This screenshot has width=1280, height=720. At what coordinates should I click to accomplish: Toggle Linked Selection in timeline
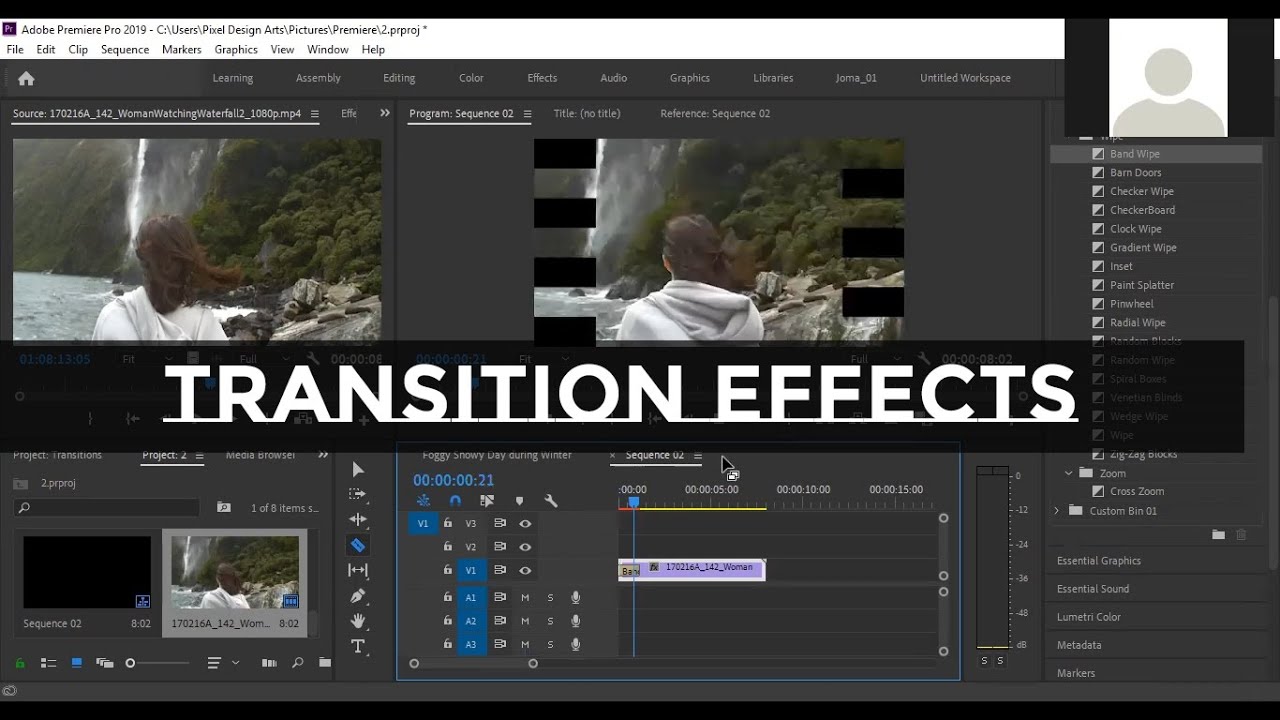(487, 501)
